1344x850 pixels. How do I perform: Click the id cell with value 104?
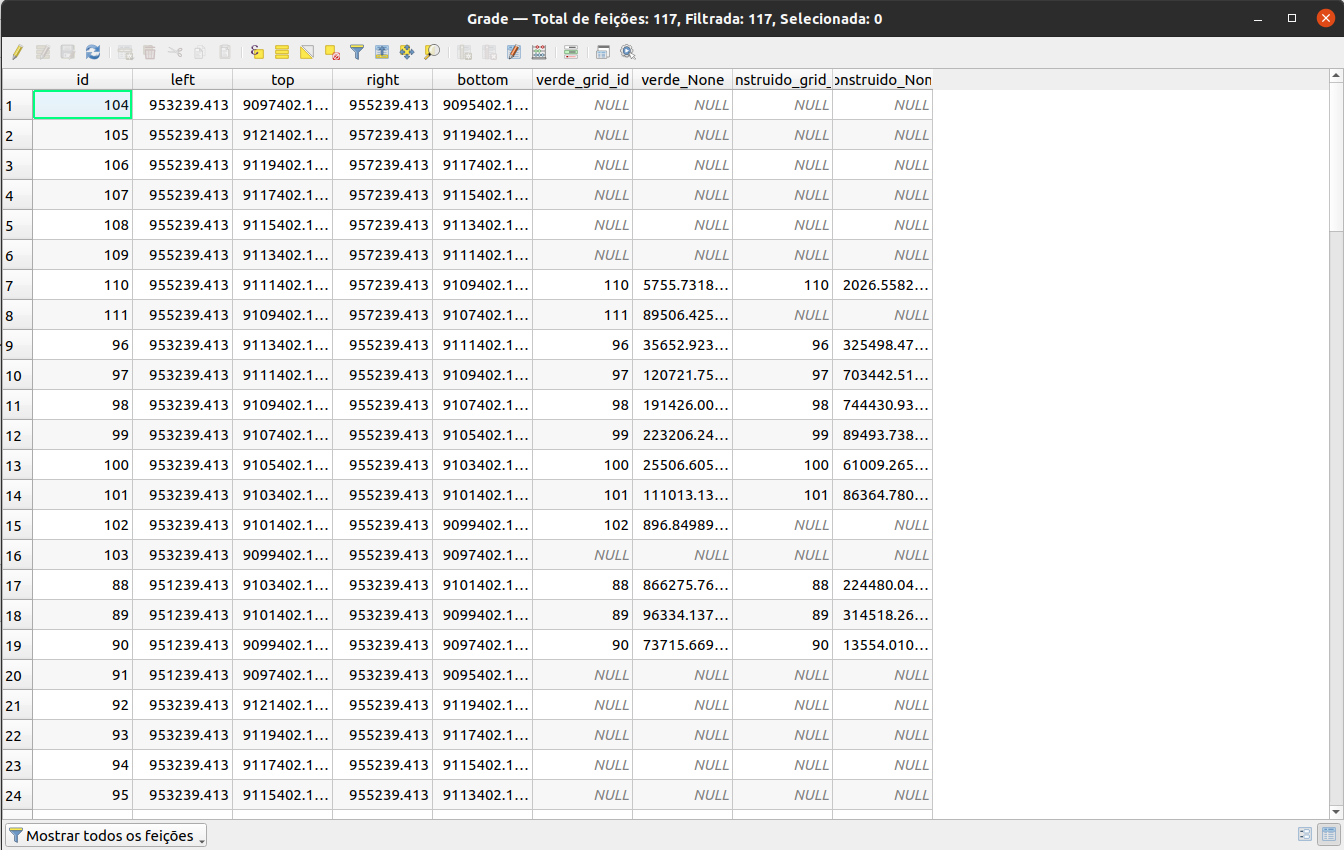[x=83, y=105]
